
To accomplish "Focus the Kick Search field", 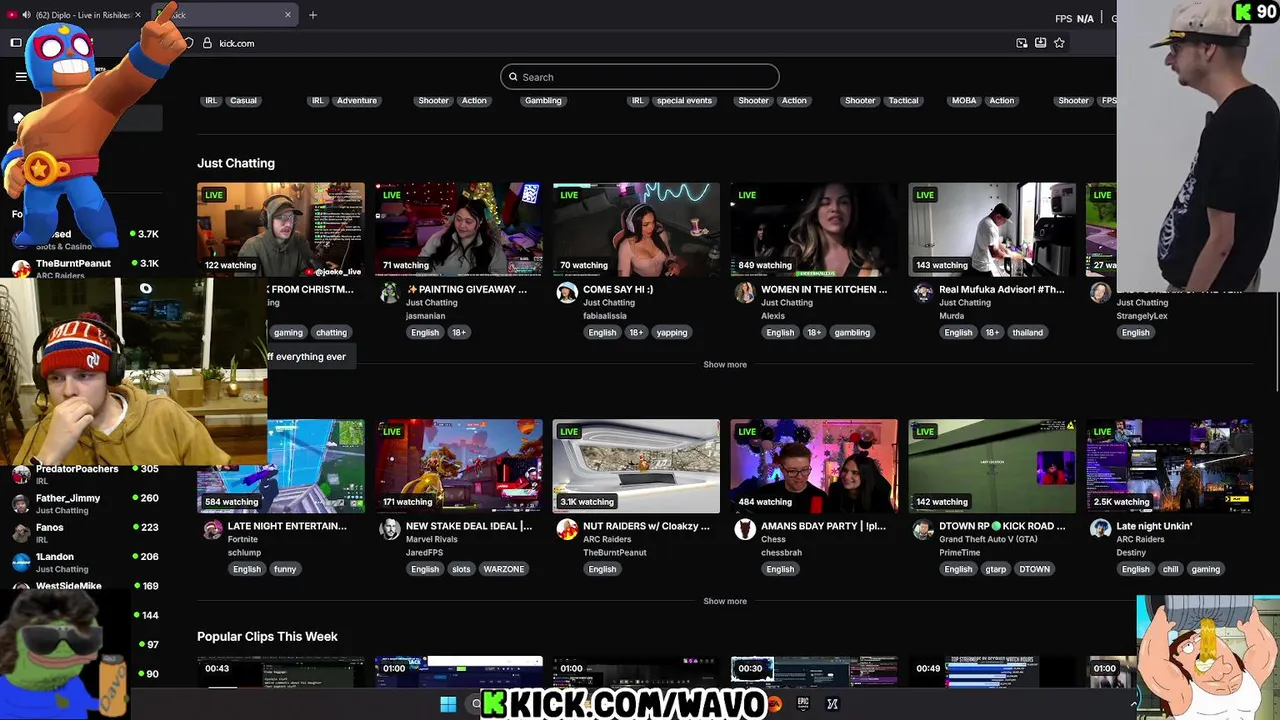I will (x=640, y=77).
